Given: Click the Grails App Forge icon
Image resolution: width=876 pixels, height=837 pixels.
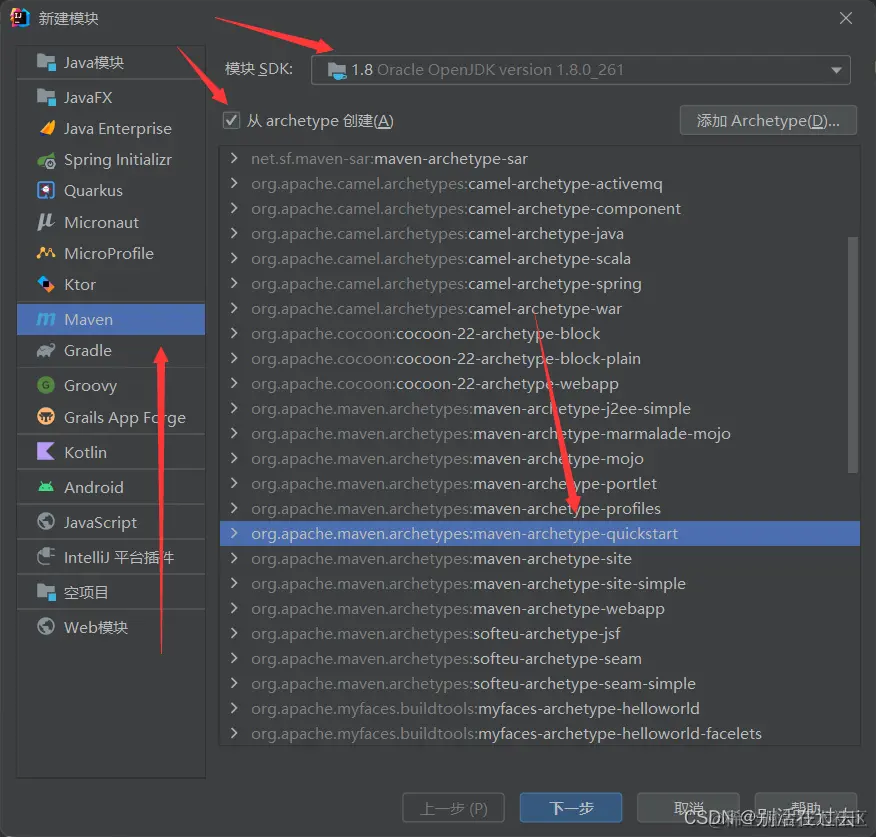Looking at the screenshot, I should pos(46,416).
